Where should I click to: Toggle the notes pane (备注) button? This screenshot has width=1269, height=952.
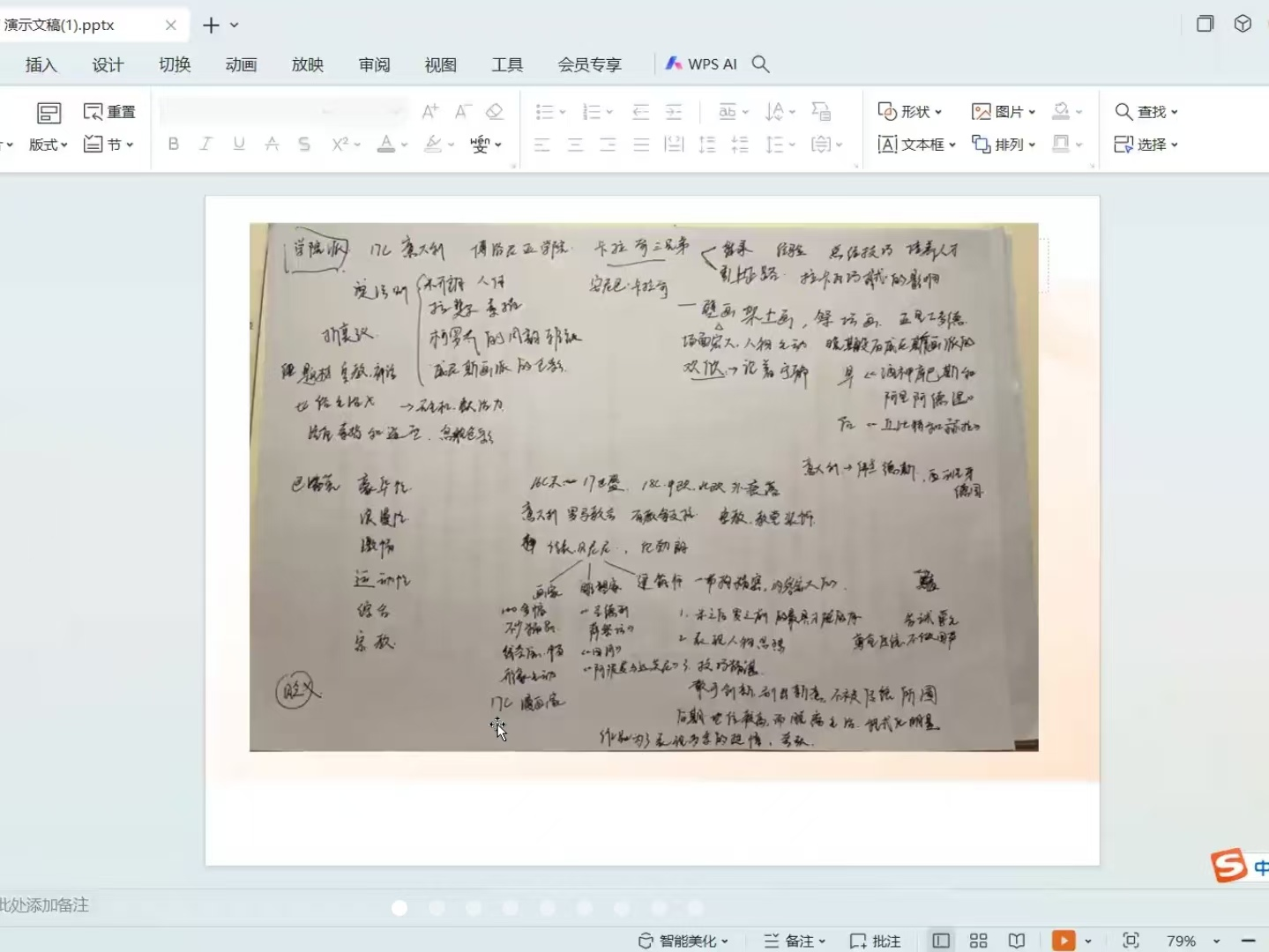pos(794,941)
